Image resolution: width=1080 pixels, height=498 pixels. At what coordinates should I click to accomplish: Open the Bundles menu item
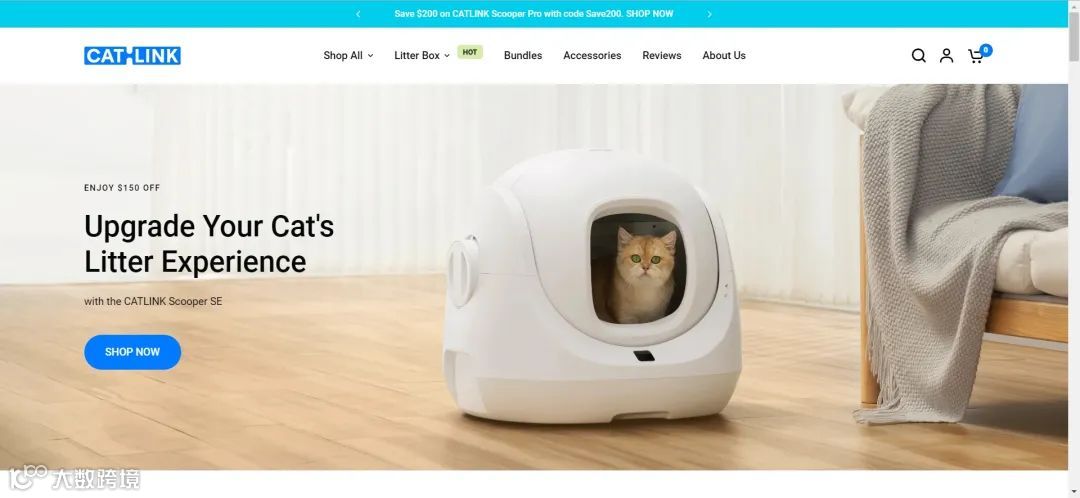(523, 56)
